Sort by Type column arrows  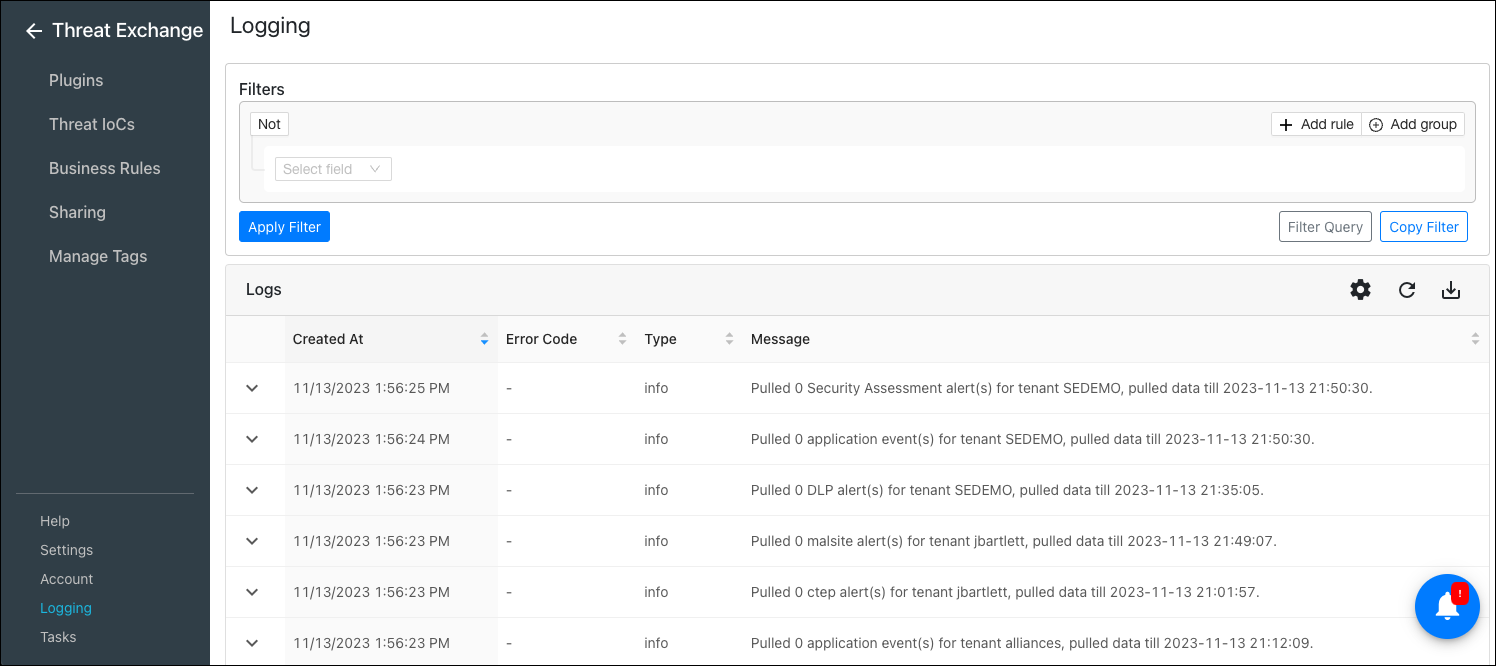click(729, 339)
